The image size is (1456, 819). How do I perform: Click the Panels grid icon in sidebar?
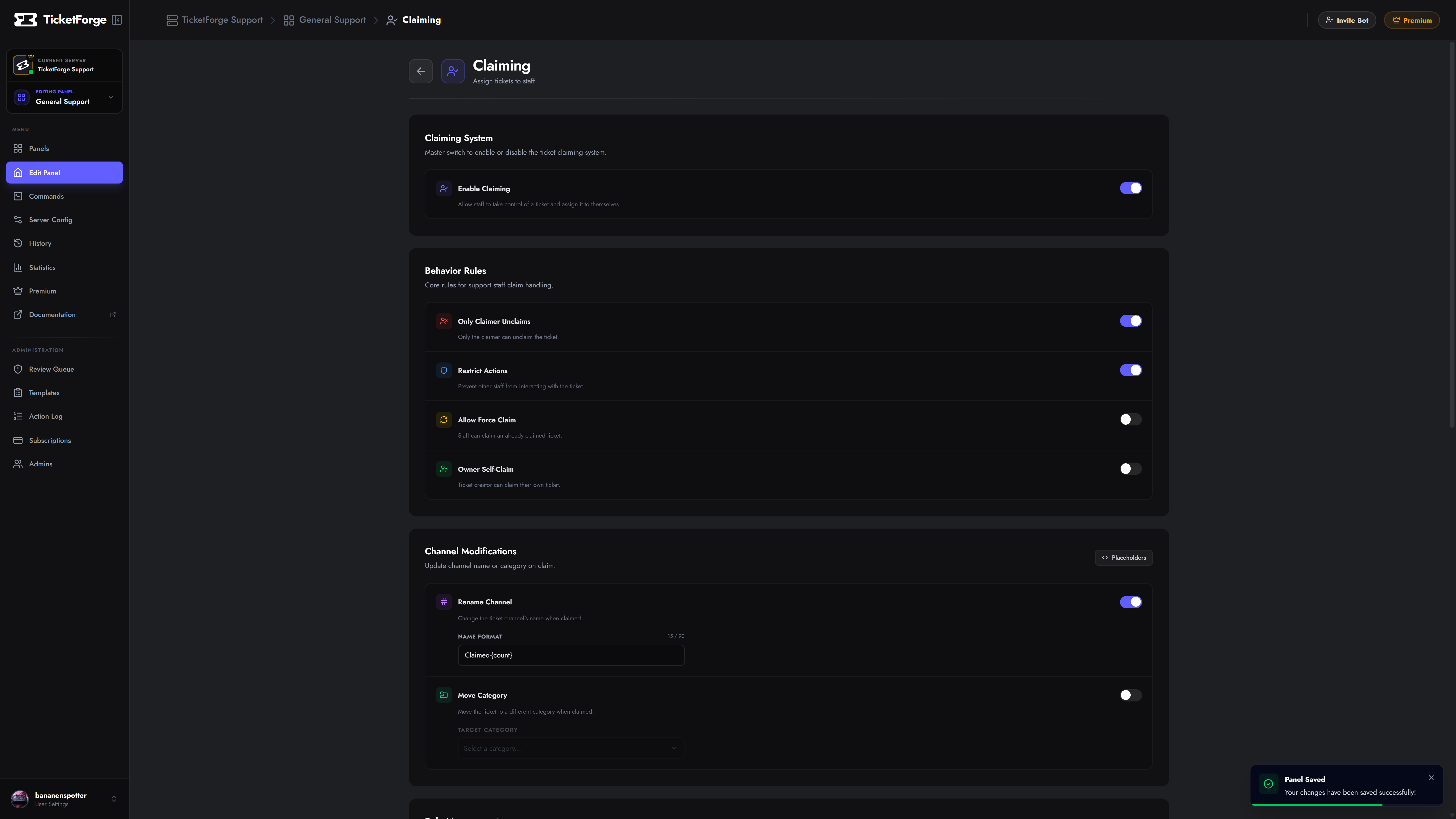click(18, 148)
